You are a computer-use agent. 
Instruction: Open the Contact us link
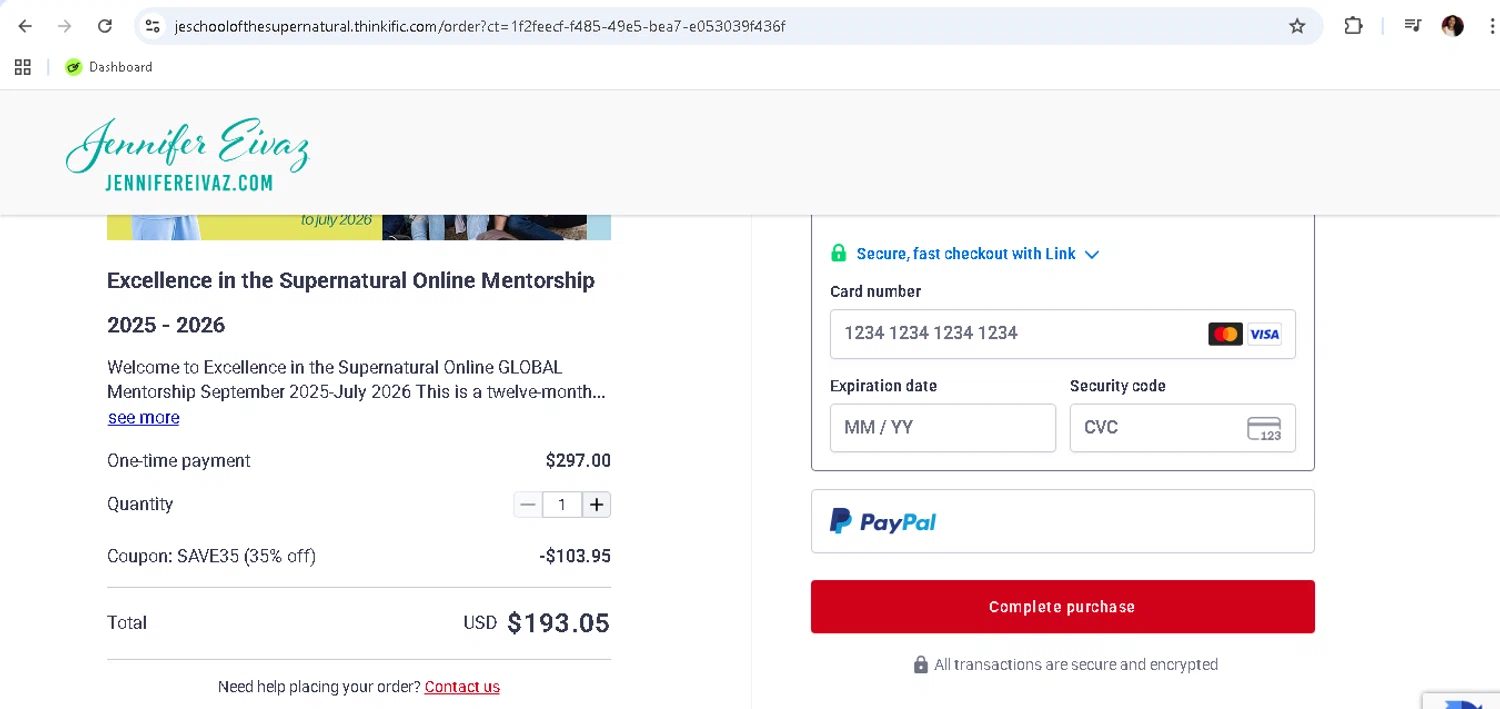point(462,687)
